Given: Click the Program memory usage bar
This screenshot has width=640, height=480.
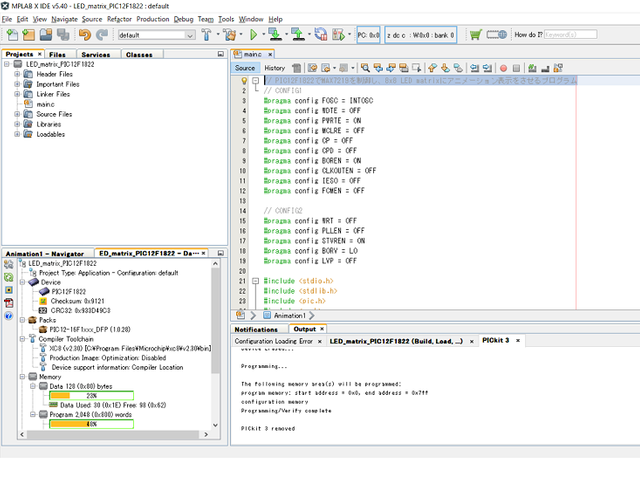Looking at the screenshot, I should tap(92, 423).
